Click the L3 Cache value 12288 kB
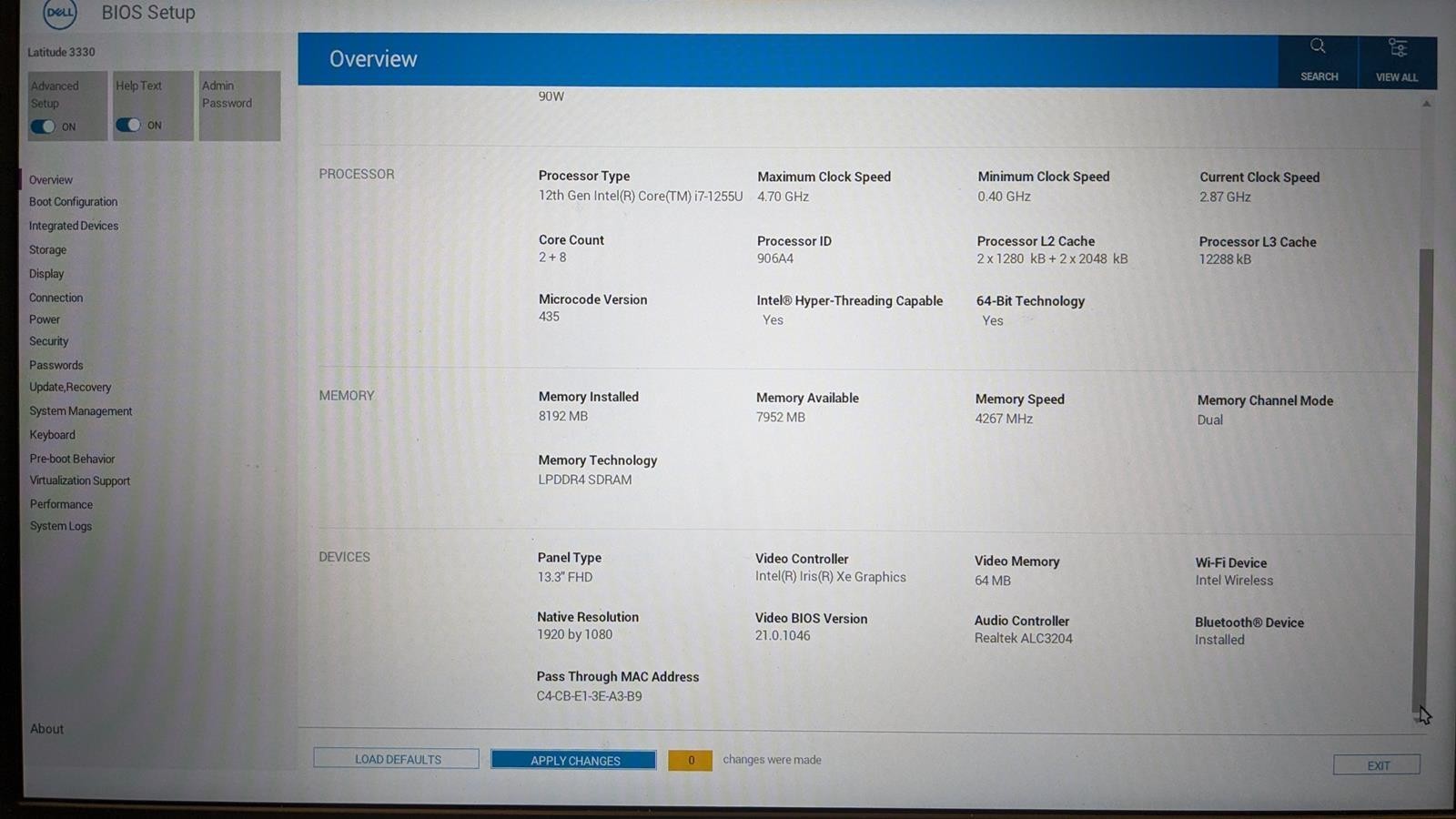Viewport: 1456px width, 819px height. pos(1225,259)
